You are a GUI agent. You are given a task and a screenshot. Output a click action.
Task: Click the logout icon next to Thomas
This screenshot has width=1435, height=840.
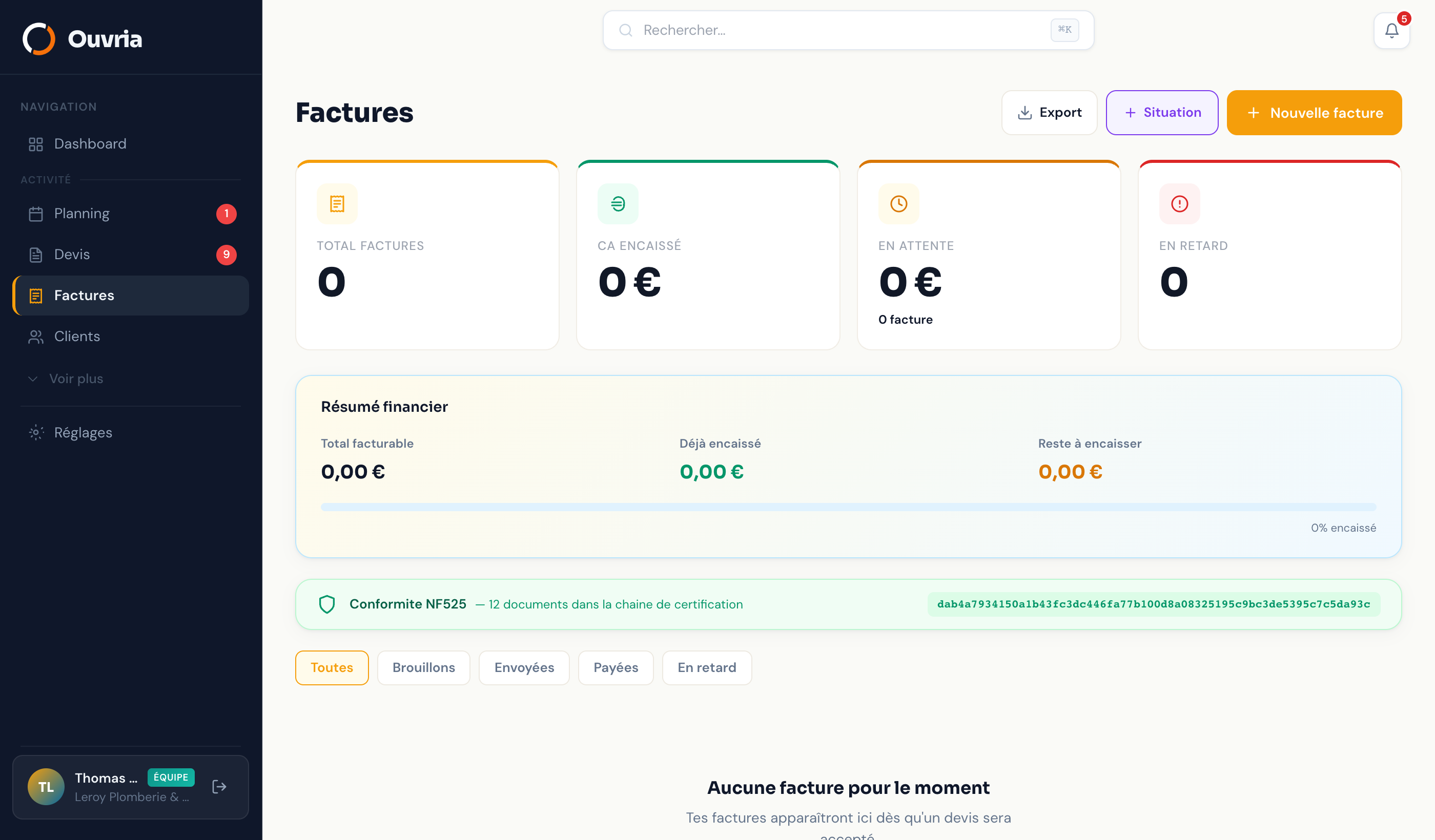coord(219,787)
